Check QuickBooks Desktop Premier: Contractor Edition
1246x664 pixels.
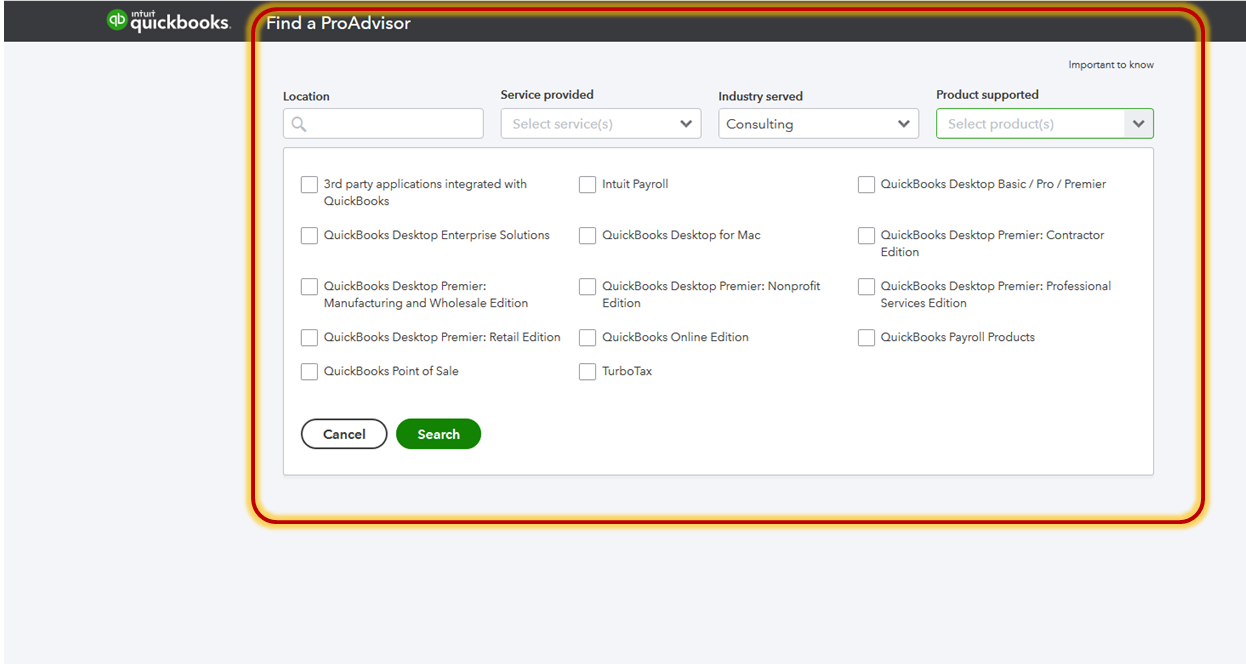[867, 236]
